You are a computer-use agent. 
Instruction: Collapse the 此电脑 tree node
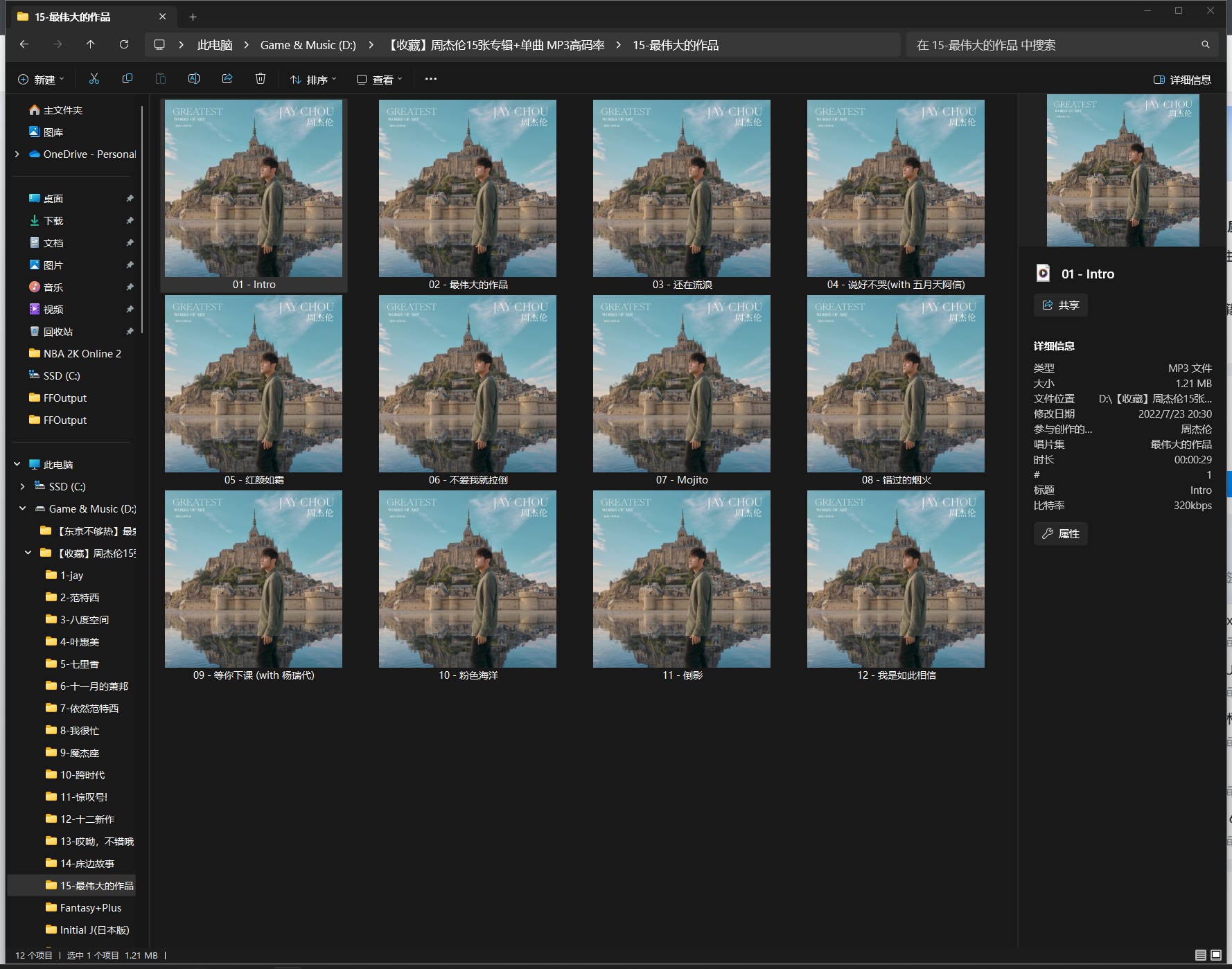coord(17,465)
